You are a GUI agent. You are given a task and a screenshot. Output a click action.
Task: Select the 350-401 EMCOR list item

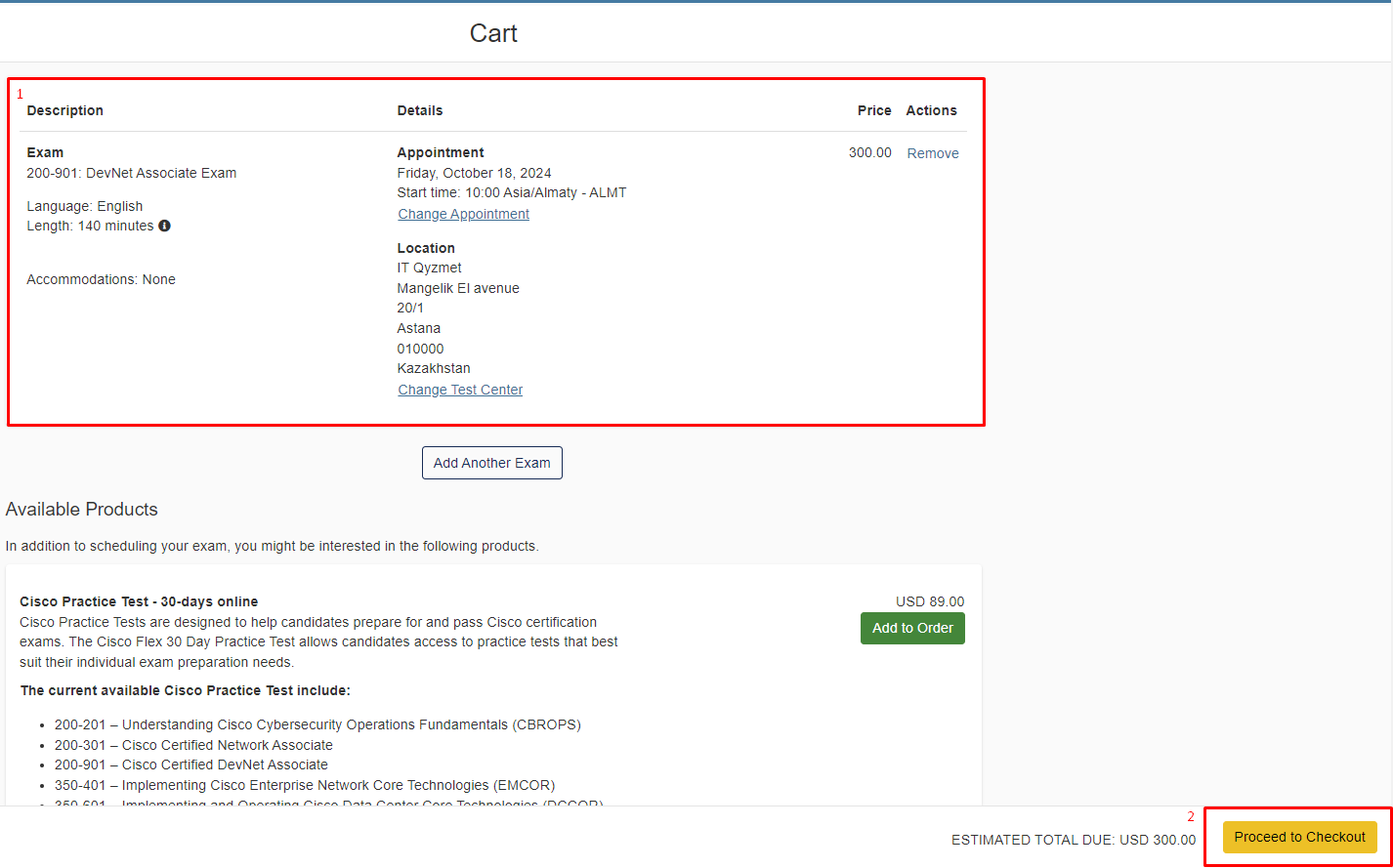coord(305,785)
